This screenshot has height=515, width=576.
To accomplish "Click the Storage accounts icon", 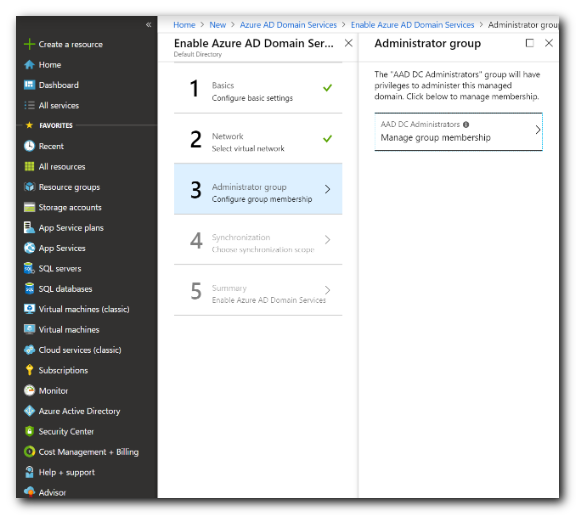I will 29,207.
